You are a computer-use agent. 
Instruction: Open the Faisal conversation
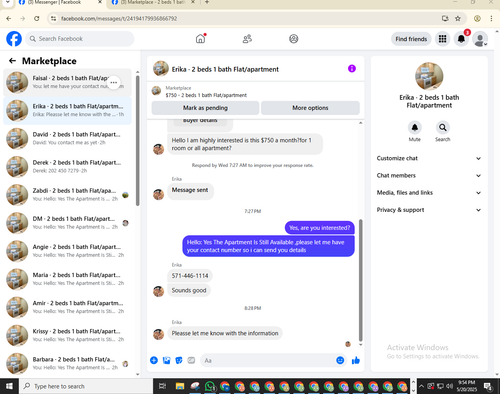point(67,82)
